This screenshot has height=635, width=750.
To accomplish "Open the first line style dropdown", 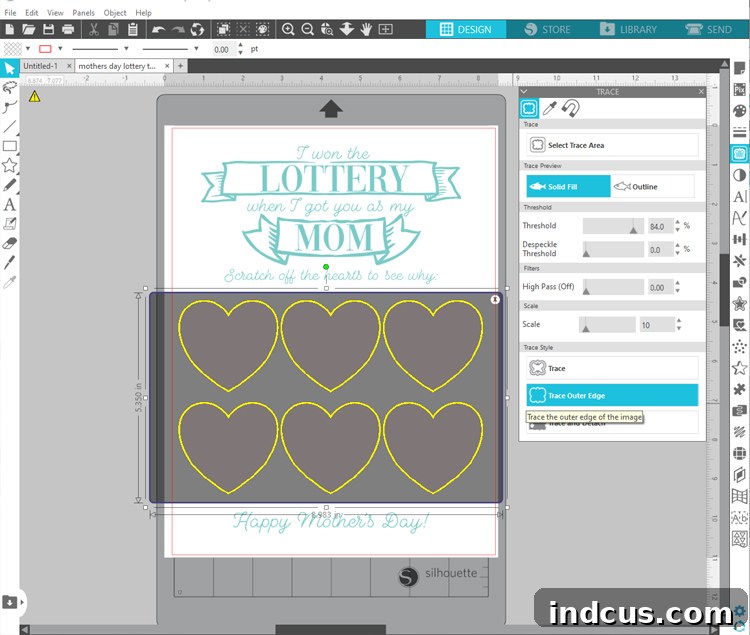I will click(x=126, y=48).
